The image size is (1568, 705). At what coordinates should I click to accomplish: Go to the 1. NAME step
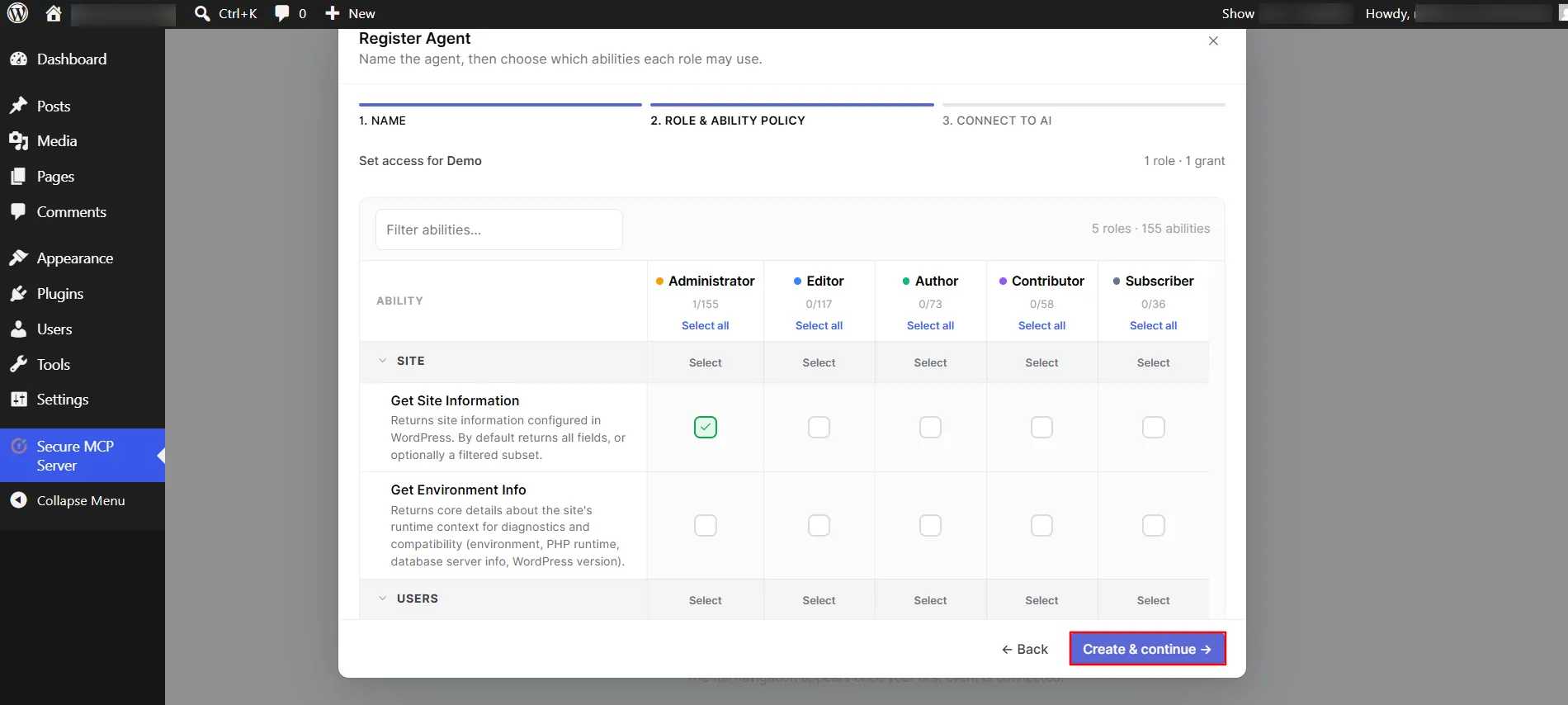[500, 116]
